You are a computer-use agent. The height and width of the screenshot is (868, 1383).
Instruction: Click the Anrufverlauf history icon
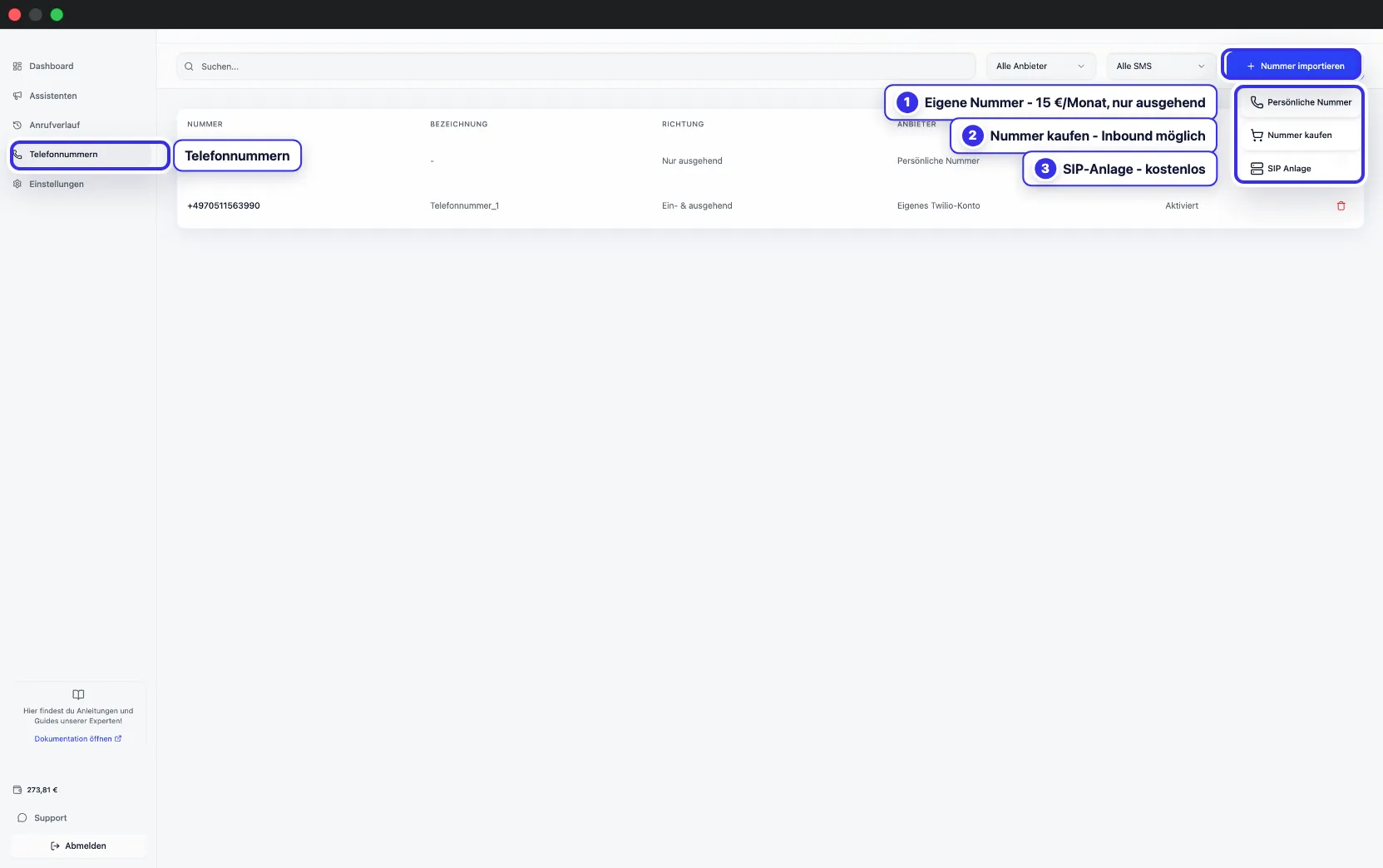(x=17, y=125)
